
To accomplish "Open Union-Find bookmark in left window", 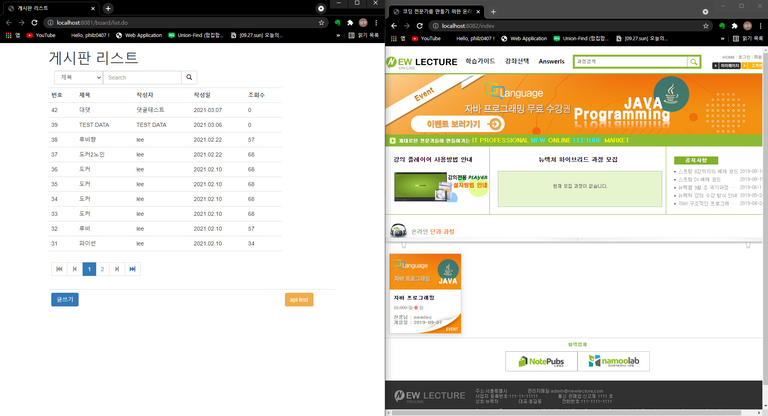I will pos(195,35).
